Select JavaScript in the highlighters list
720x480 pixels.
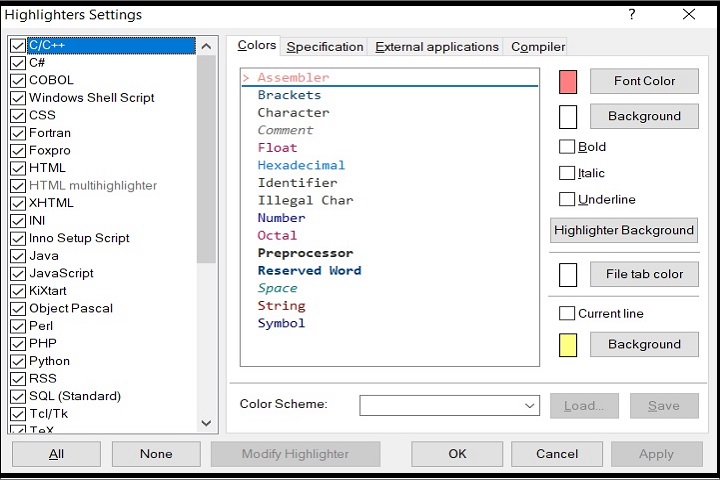coord(61,273)
